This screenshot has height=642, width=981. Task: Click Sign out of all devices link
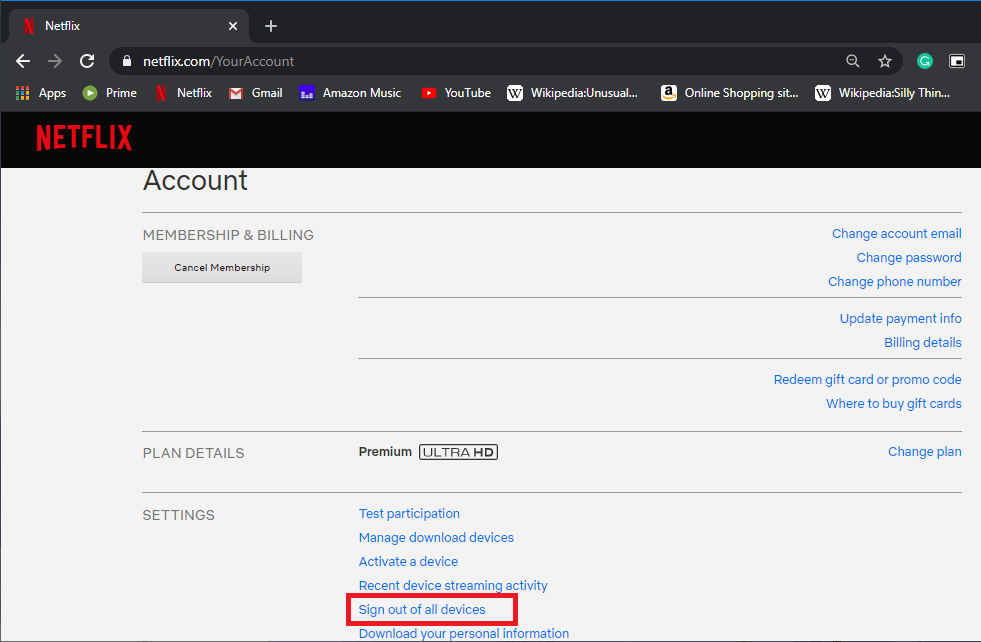tap(422, 609)
